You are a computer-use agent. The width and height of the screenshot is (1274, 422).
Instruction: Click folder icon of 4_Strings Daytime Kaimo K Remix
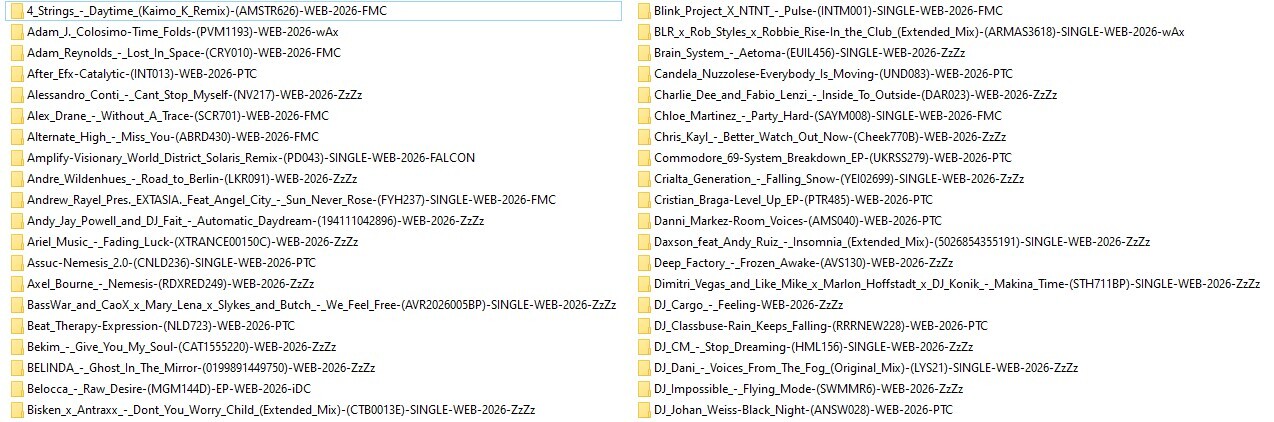click(16, 11)
